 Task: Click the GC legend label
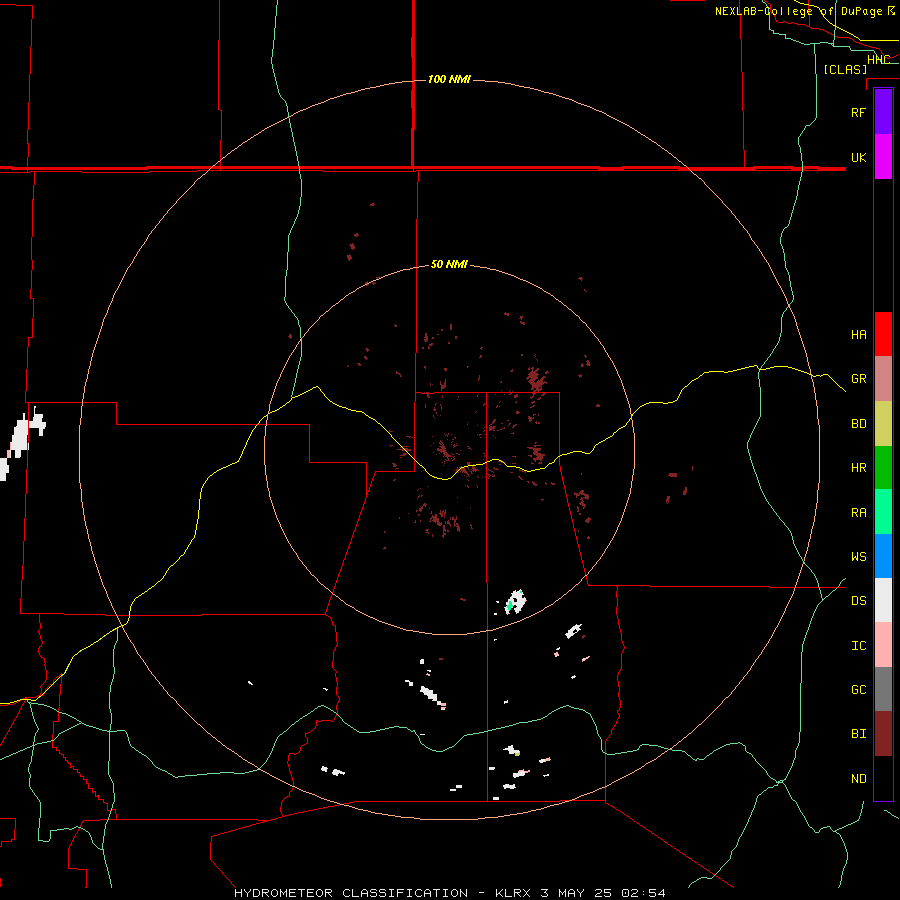(x=858, y=690)
